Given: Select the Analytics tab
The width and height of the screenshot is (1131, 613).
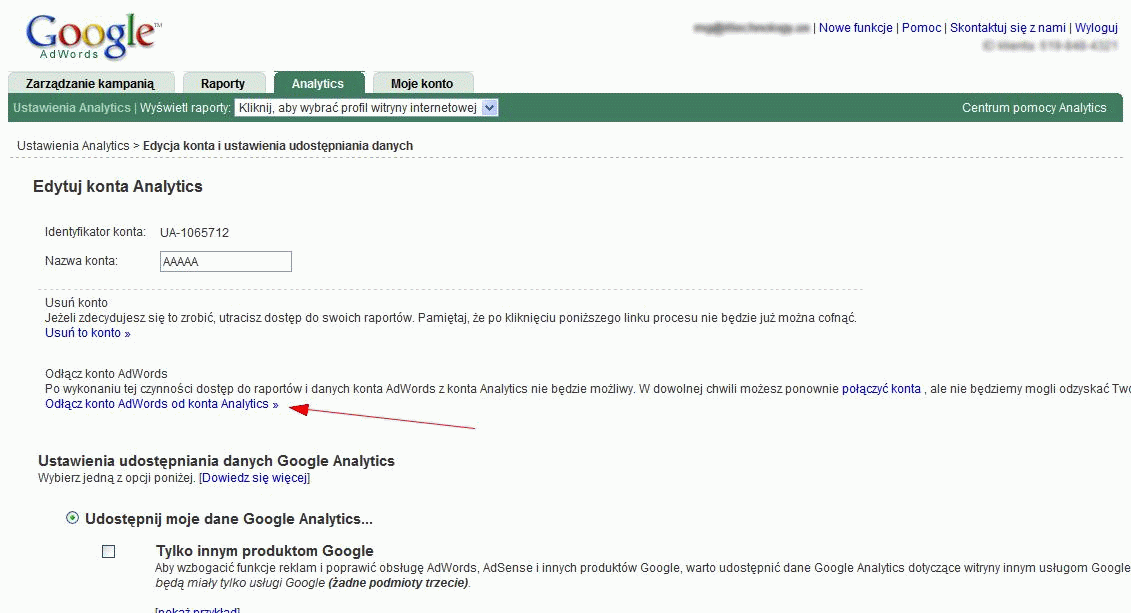Looking at the screenshot, I should [318, 83].
